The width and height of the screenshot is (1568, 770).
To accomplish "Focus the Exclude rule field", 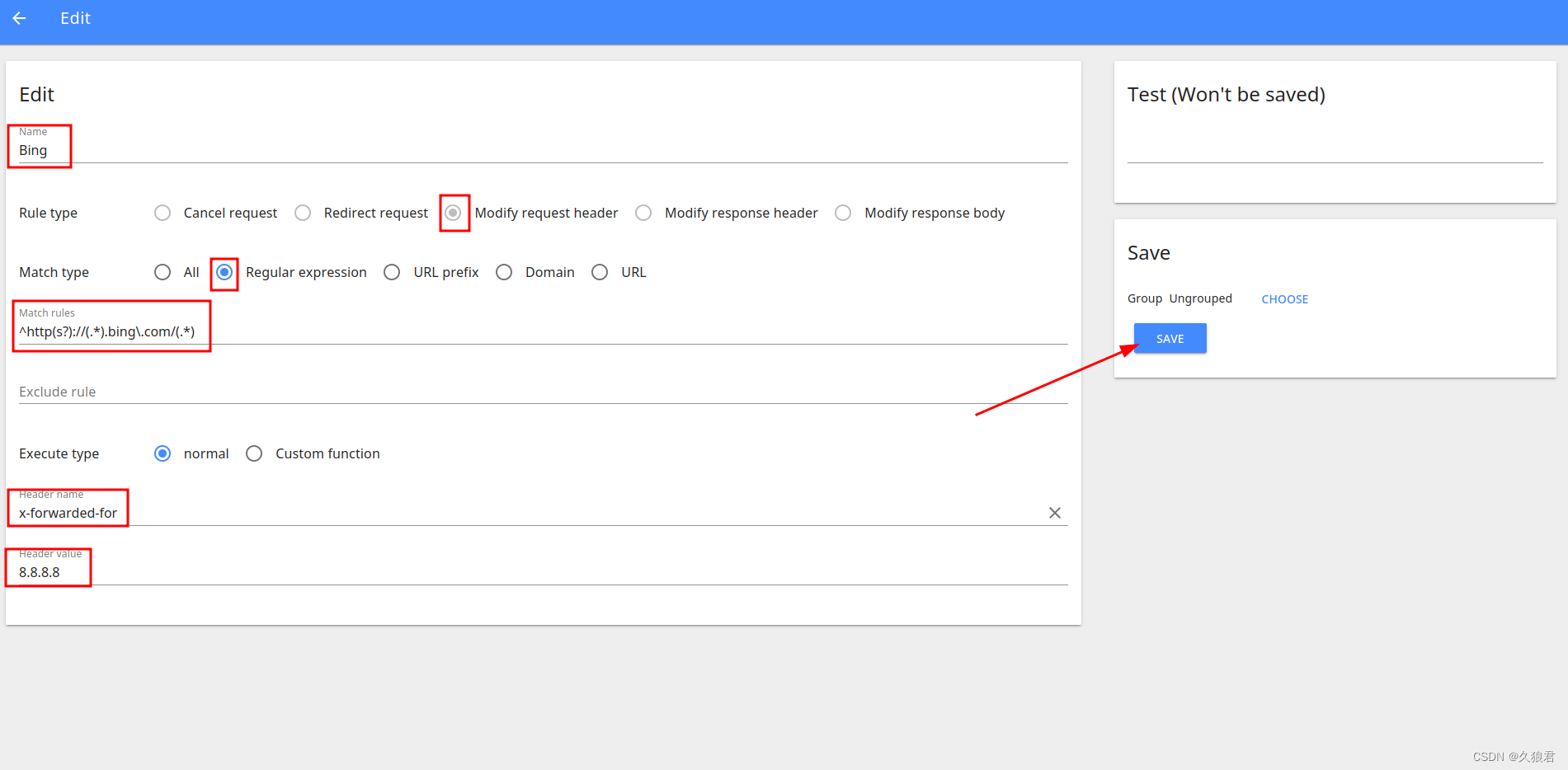I will (x=543, y=392).
